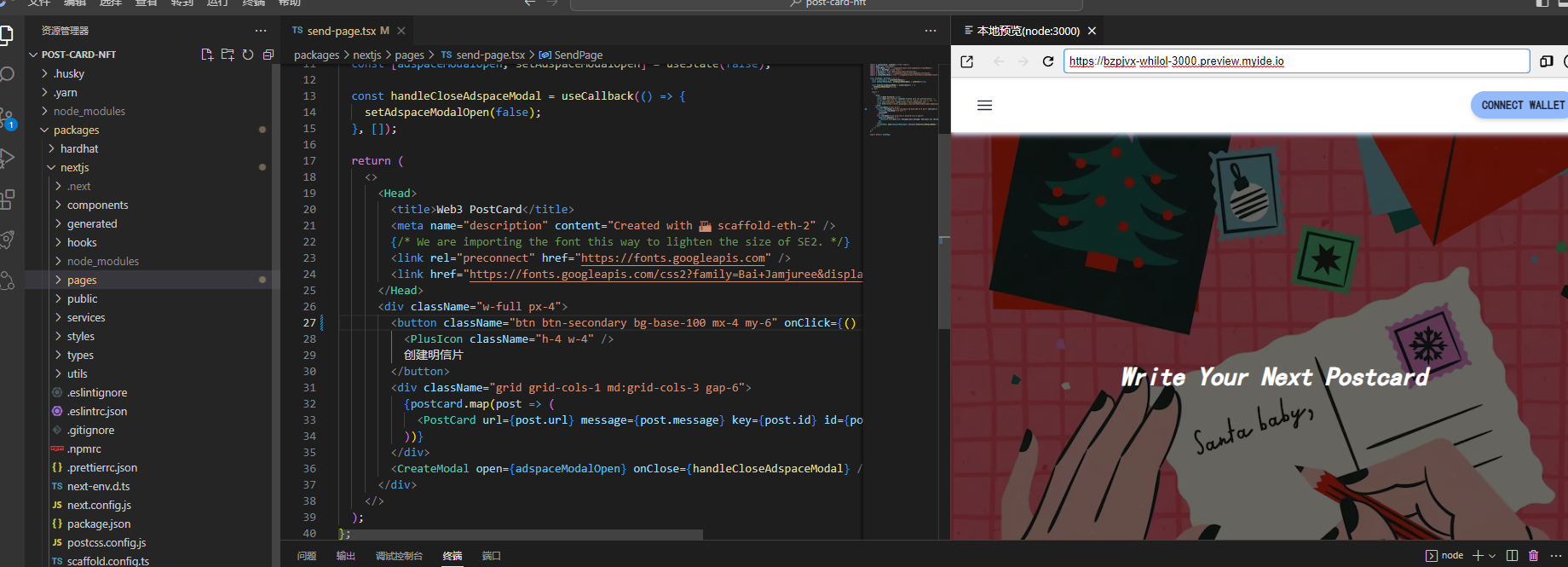Screen dimensions: 1568x567
Task: Reload the preview browser page
Action: coord(1048,61)
